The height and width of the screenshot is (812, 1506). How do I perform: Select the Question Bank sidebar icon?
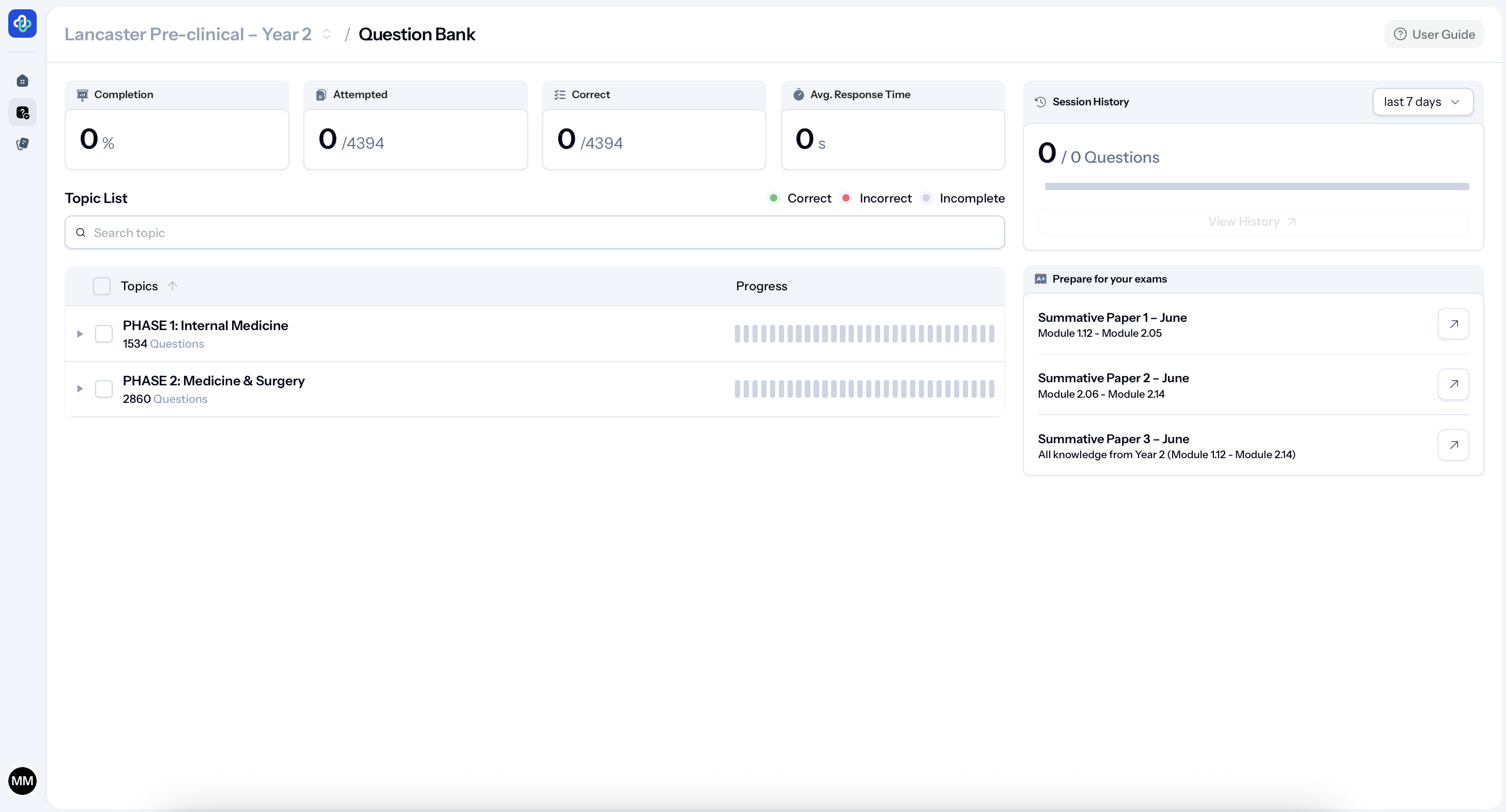tap(22, 112)
